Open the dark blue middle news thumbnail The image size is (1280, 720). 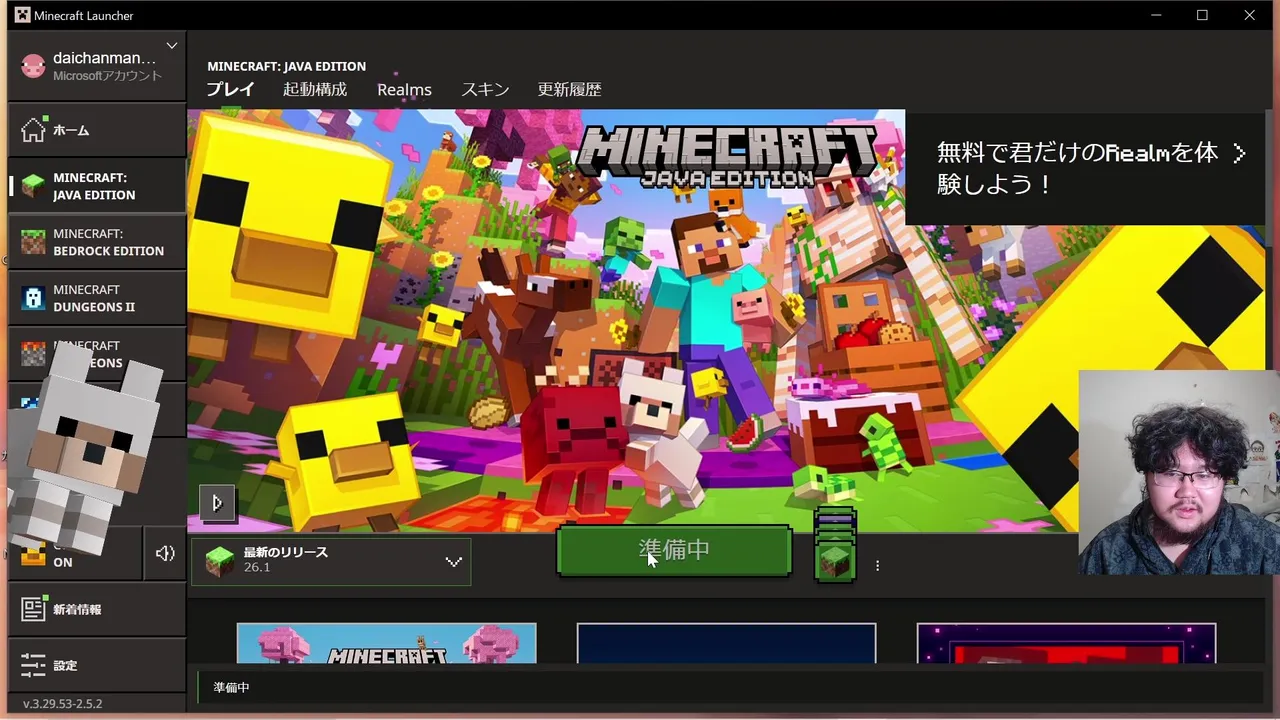click(x=726, y=643)
